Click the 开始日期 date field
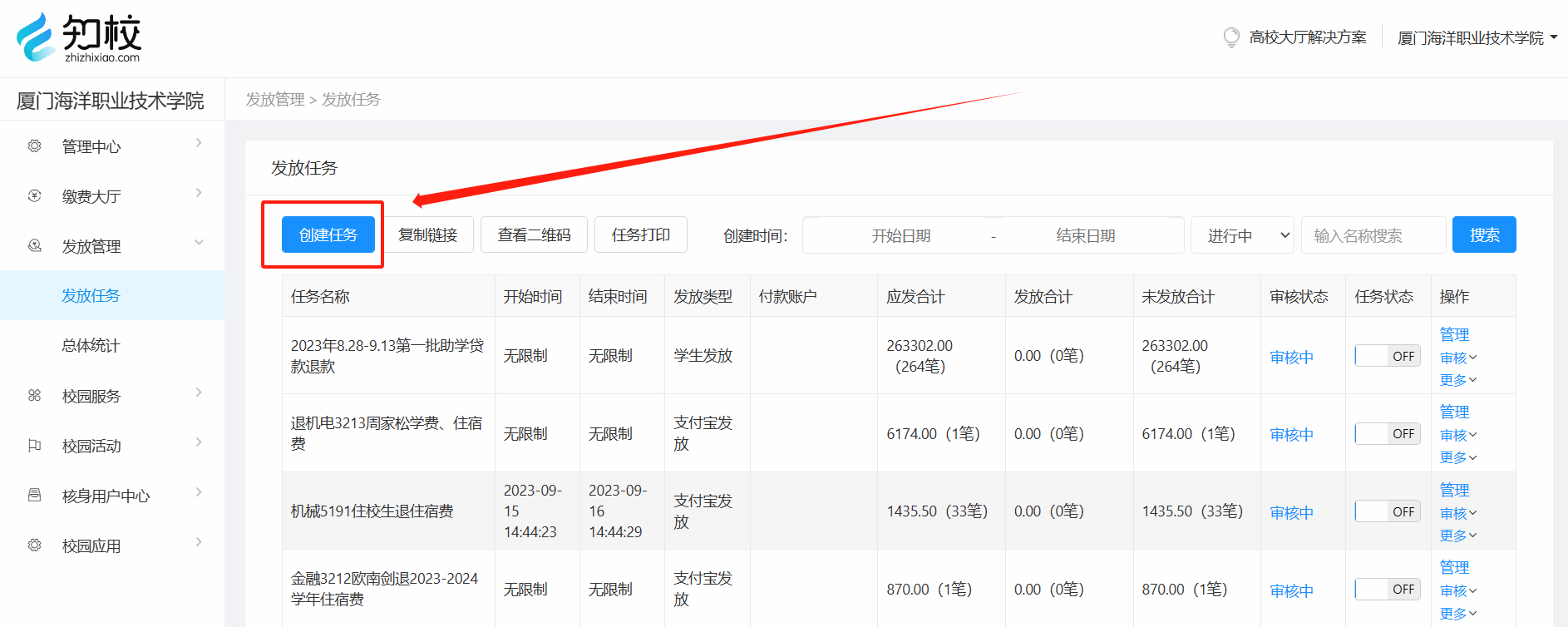This screenshot has width=1568, height=627. 900,235
